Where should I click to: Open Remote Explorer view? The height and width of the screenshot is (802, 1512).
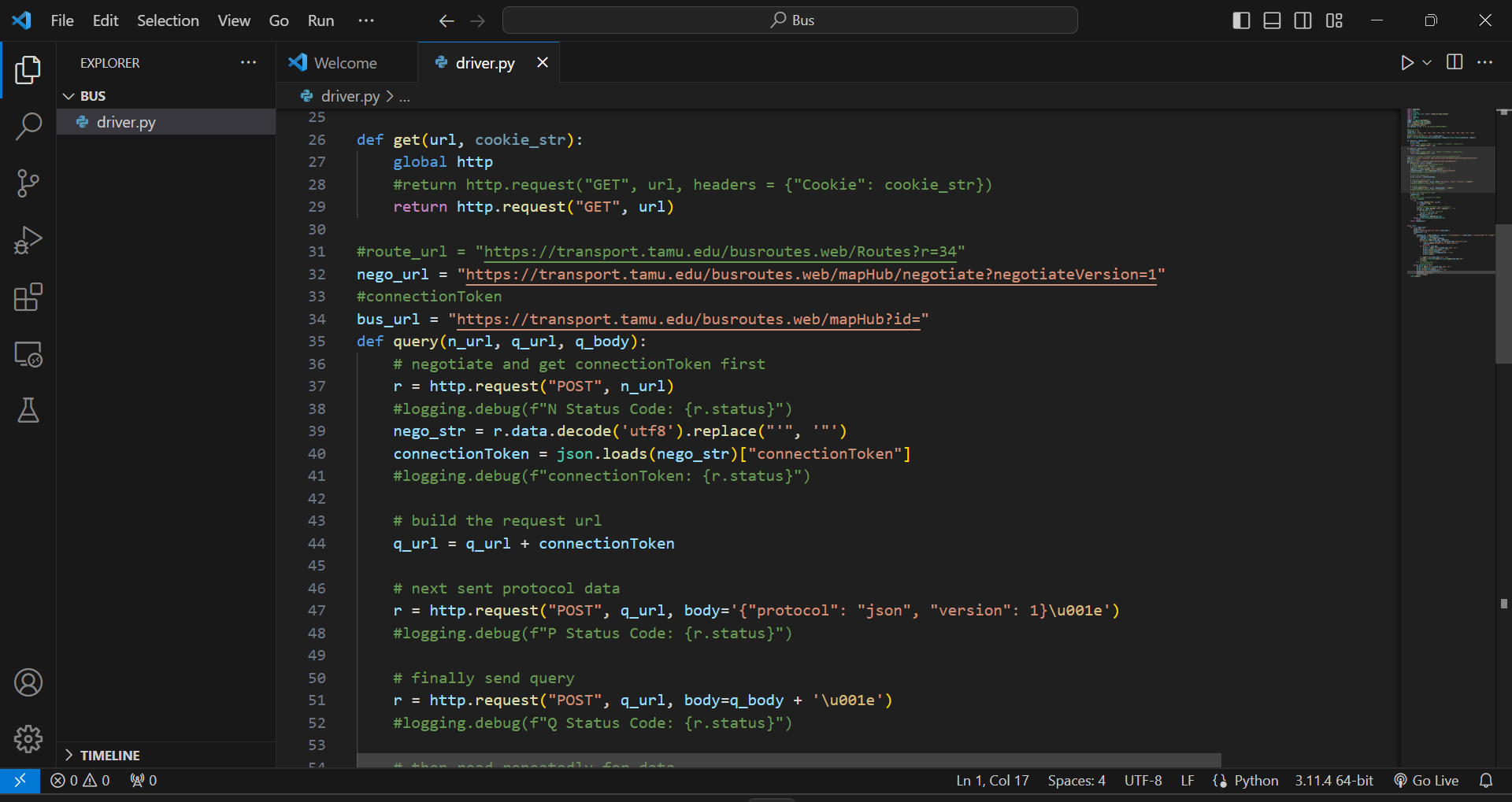tap(28, 354)
